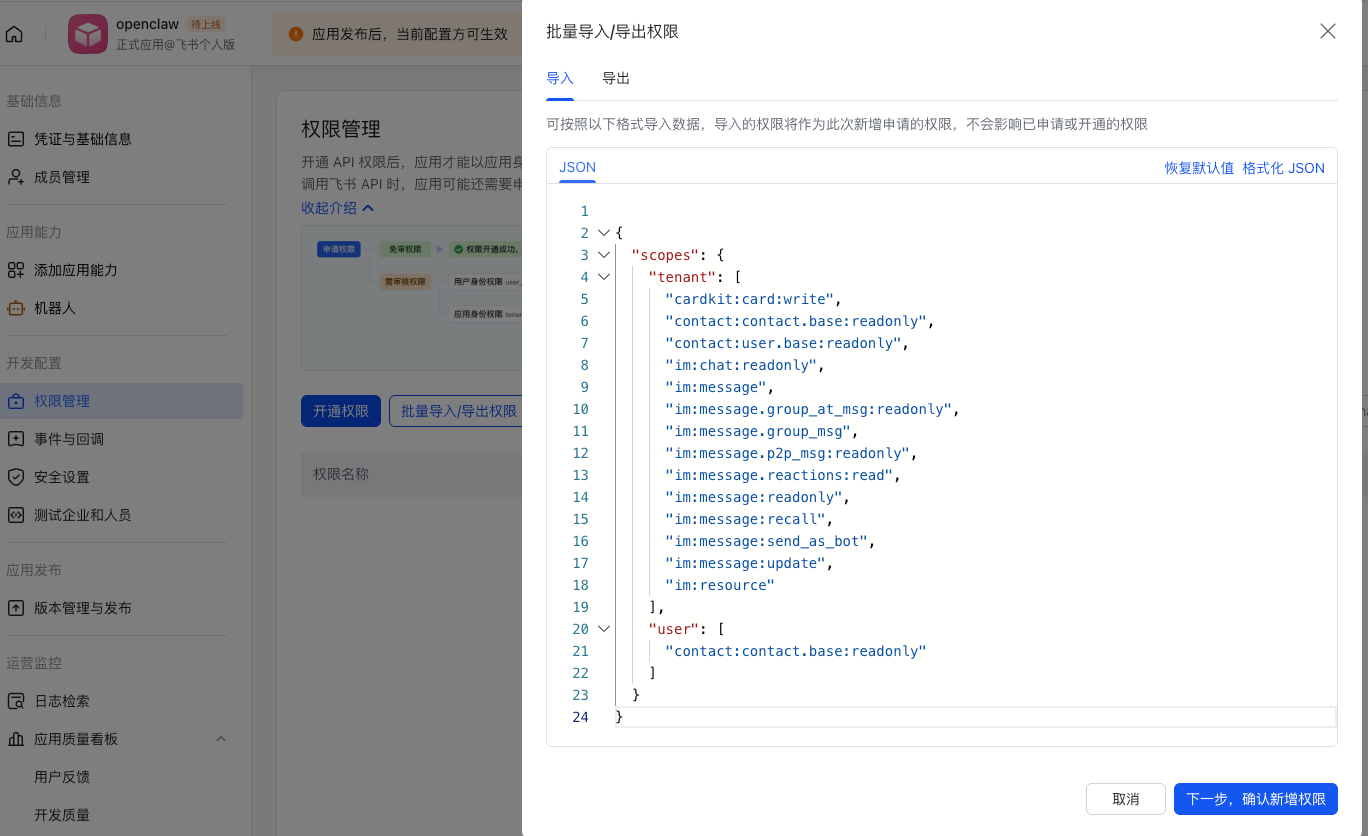
Task: Collapse the "user" array fold arrow
Action: 603,629
